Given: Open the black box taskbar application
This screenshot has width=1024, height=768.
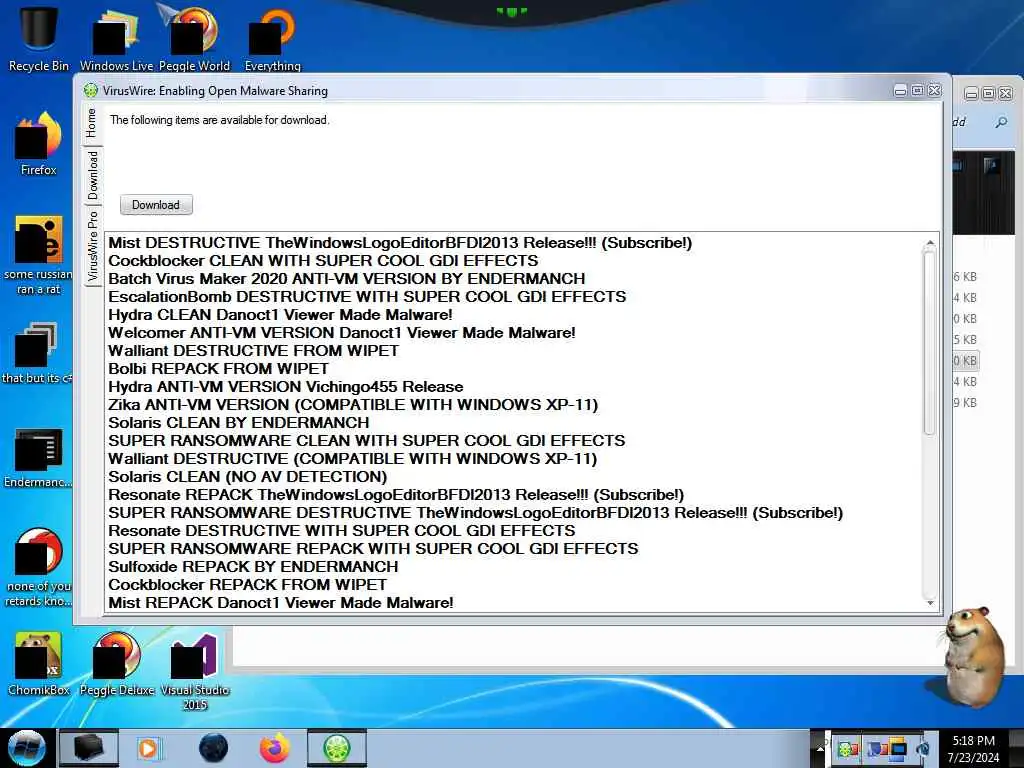Looking at the screenshot, I should (88, 748).
